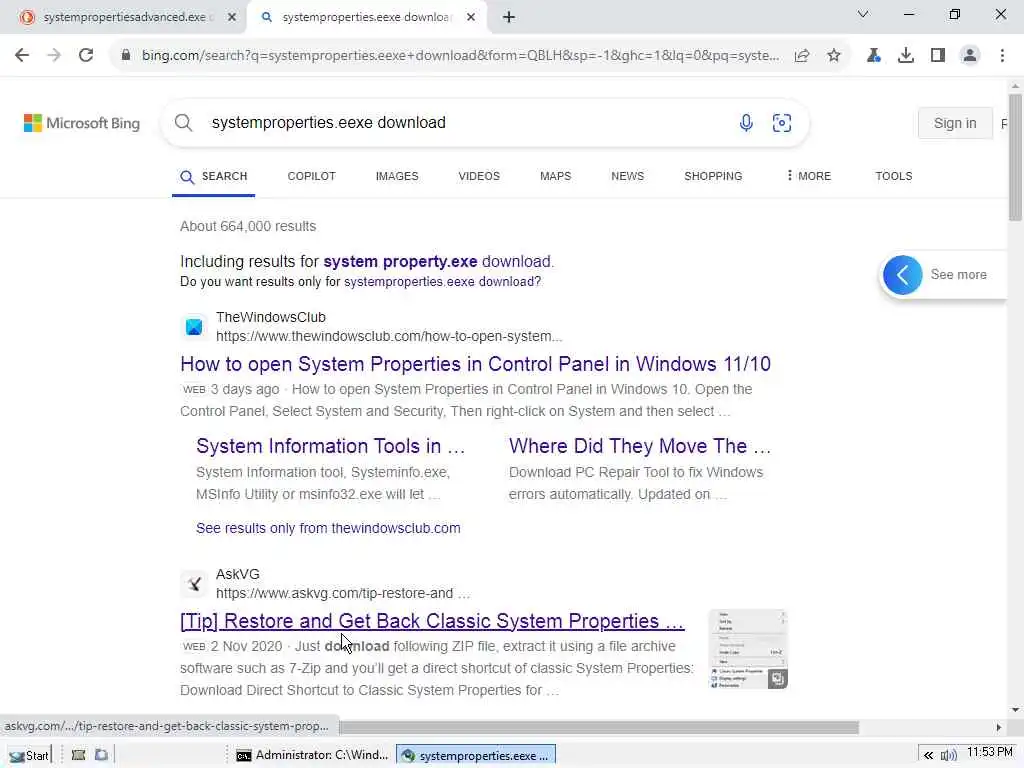Search only for systemproperties.eexe download
The image size is (1024, 768).
point(442,282)
